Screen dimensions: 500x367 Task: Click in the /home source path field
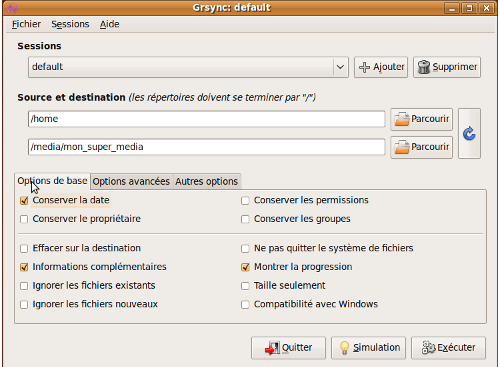click(207, 119)
